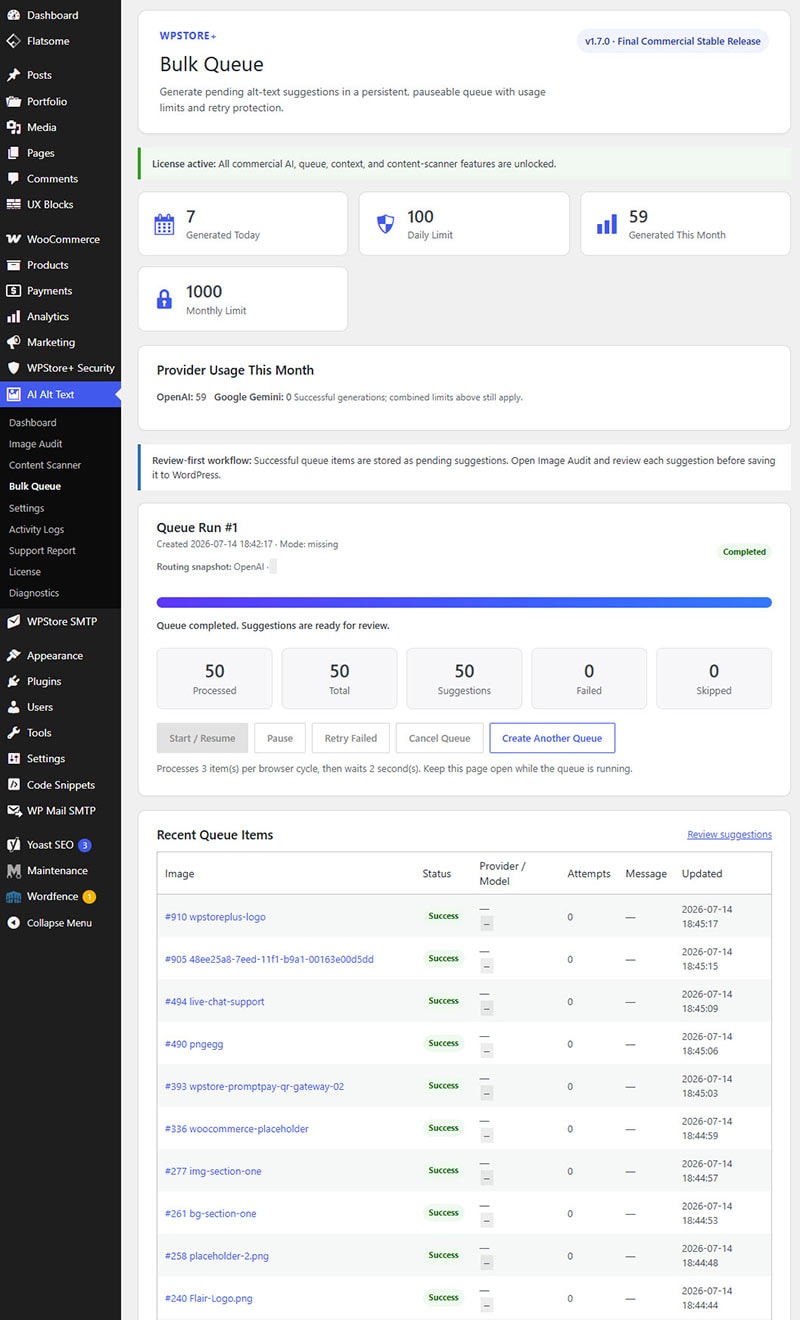
Task: Click the WooCommerce sidebar icon
Action: tap(13, 239)
